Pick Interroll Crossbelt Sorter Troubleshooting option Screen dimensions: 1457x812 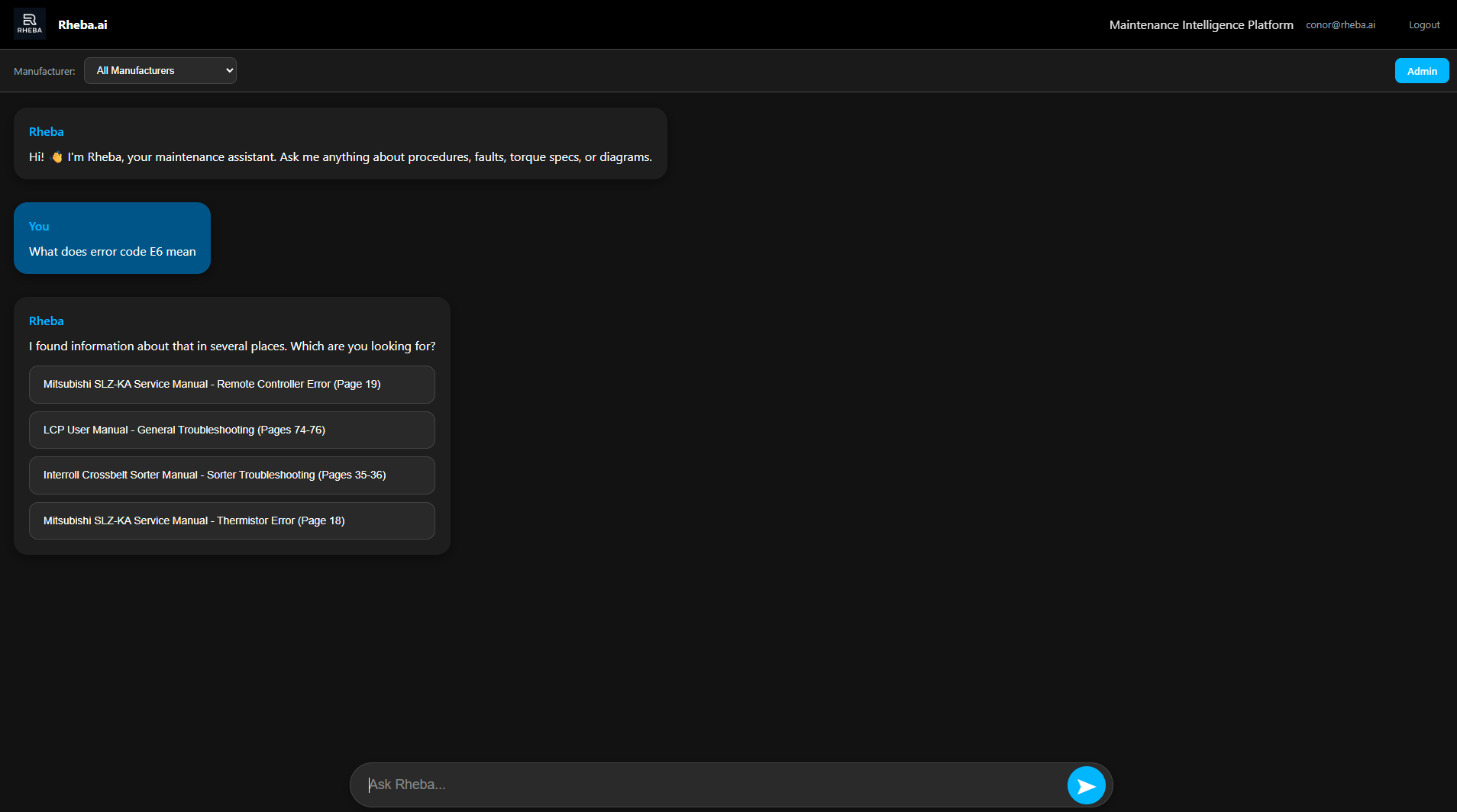[232, 475]
